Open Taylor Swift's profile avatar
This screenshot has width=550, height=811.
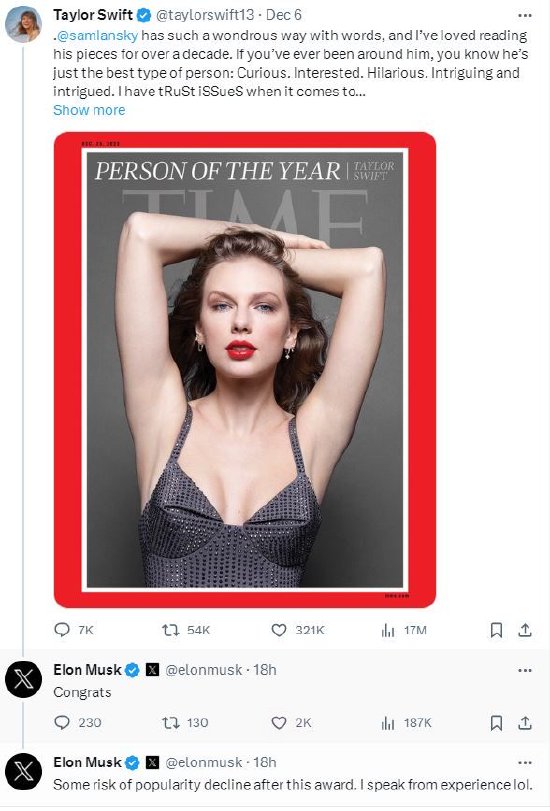(x=23, y=24)
